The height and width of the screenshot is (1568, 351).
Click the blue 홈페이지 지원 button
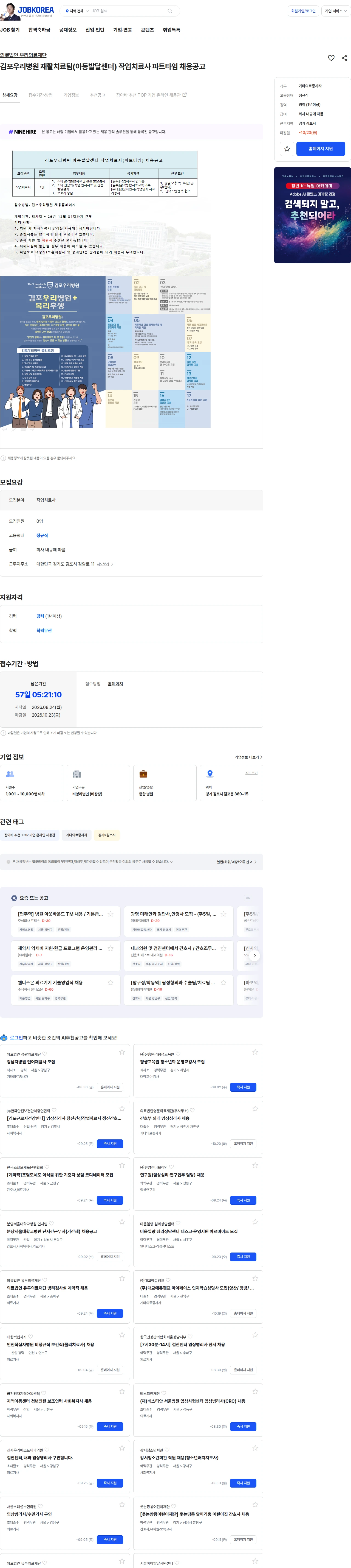[321, 149]
